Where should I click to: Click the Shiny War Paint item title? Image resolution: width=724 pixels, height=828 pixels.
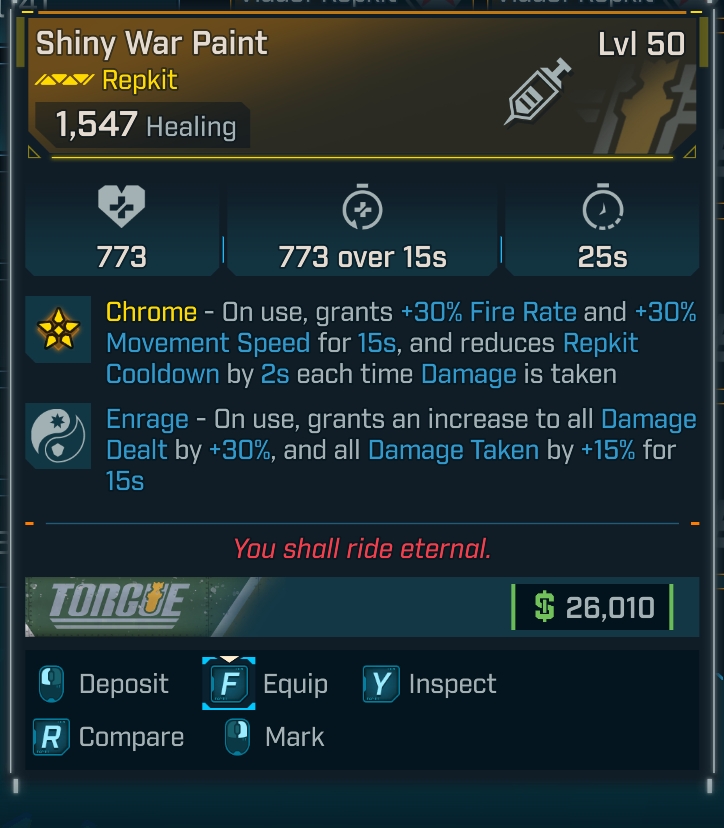(152, 43)
